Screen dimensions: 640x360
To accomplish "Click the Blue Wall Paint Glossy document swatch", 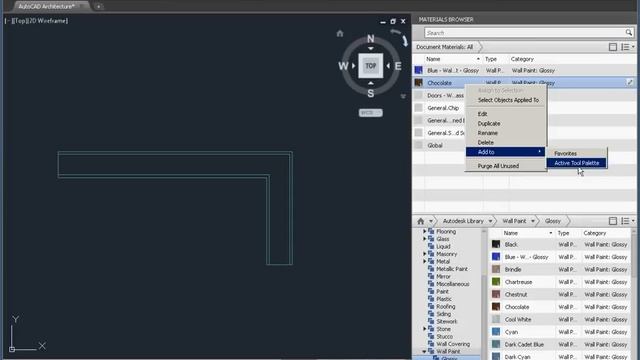I will tap(418, 70).
